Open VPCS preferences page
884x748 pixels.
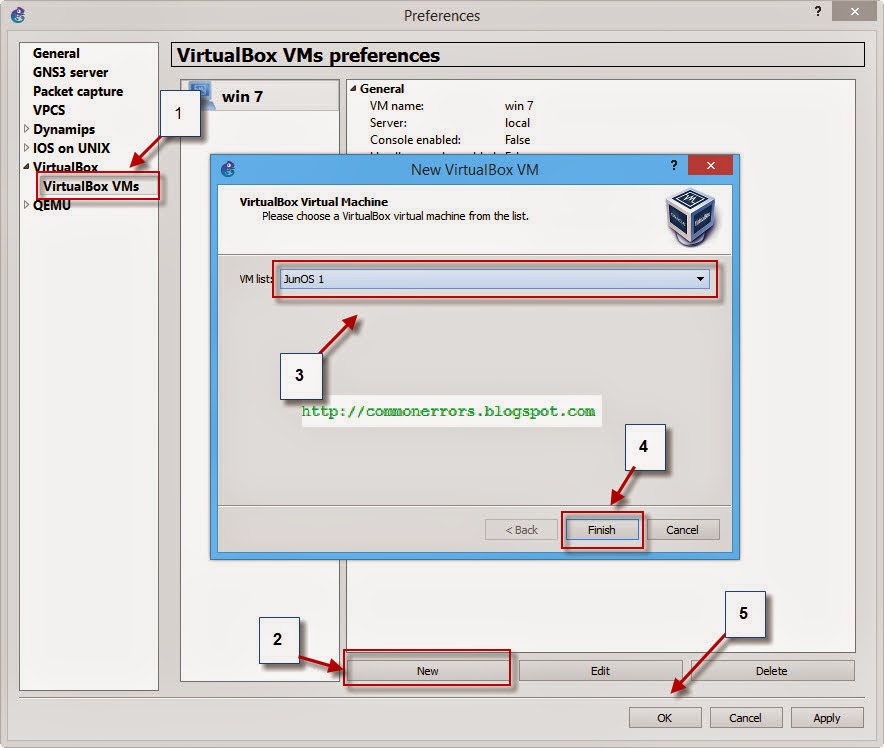pyautogui.click(x=49, y=110)
